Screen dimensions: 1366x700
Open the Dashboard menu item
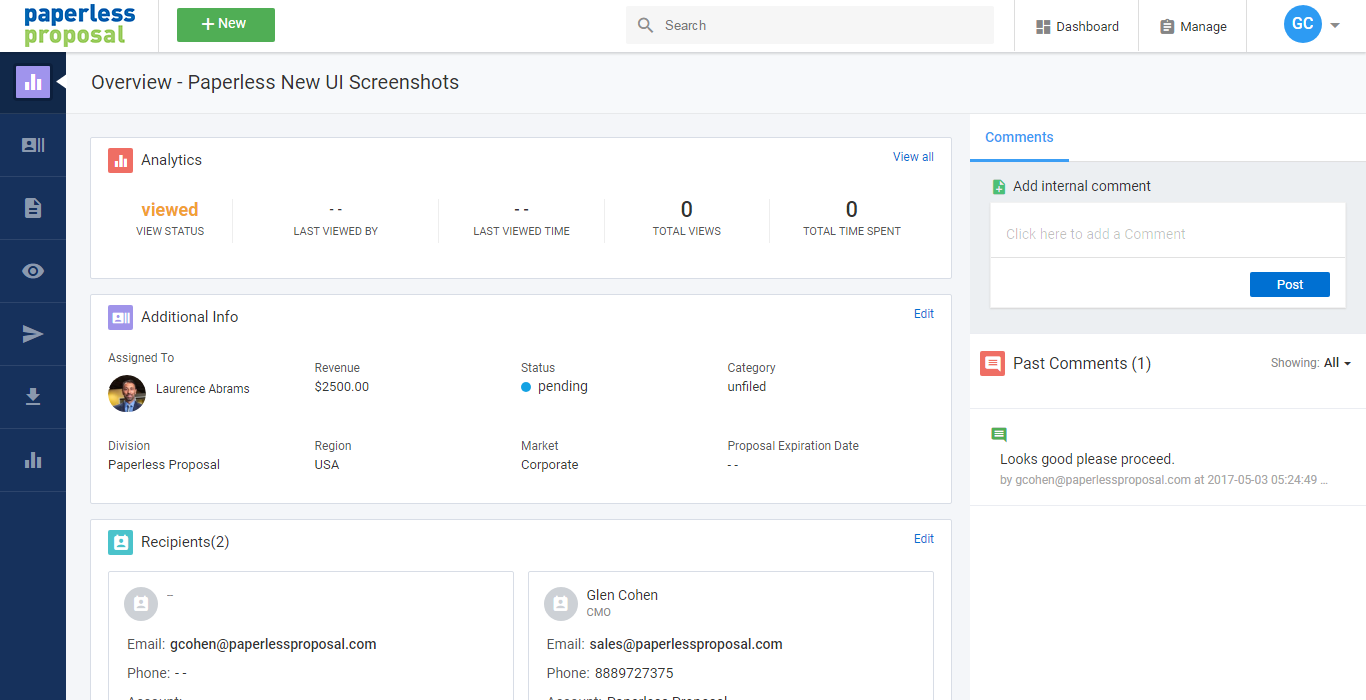click(1077, 27)
